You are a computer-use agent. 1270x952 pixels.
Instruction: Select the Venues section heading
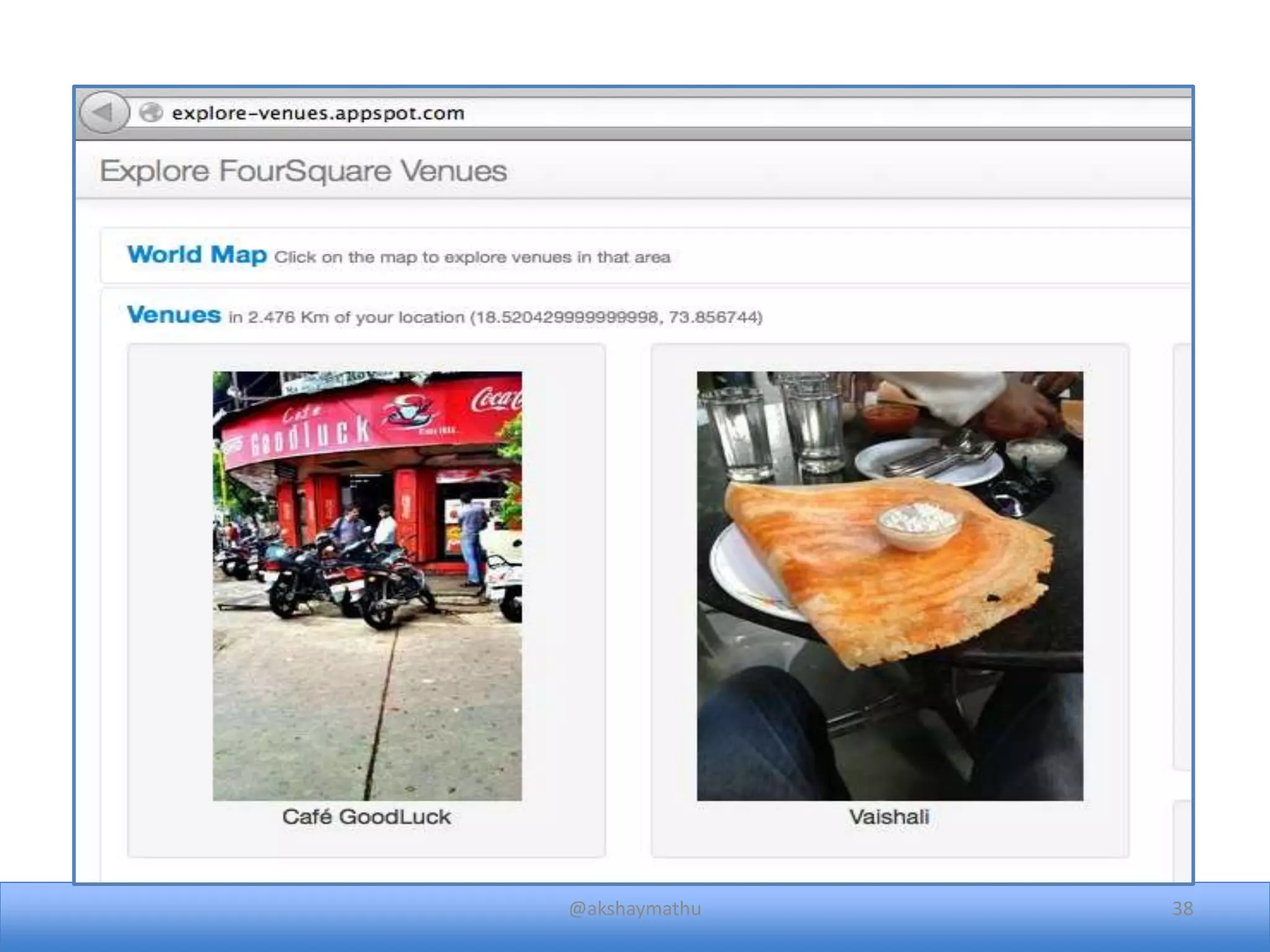pos(174,315)
